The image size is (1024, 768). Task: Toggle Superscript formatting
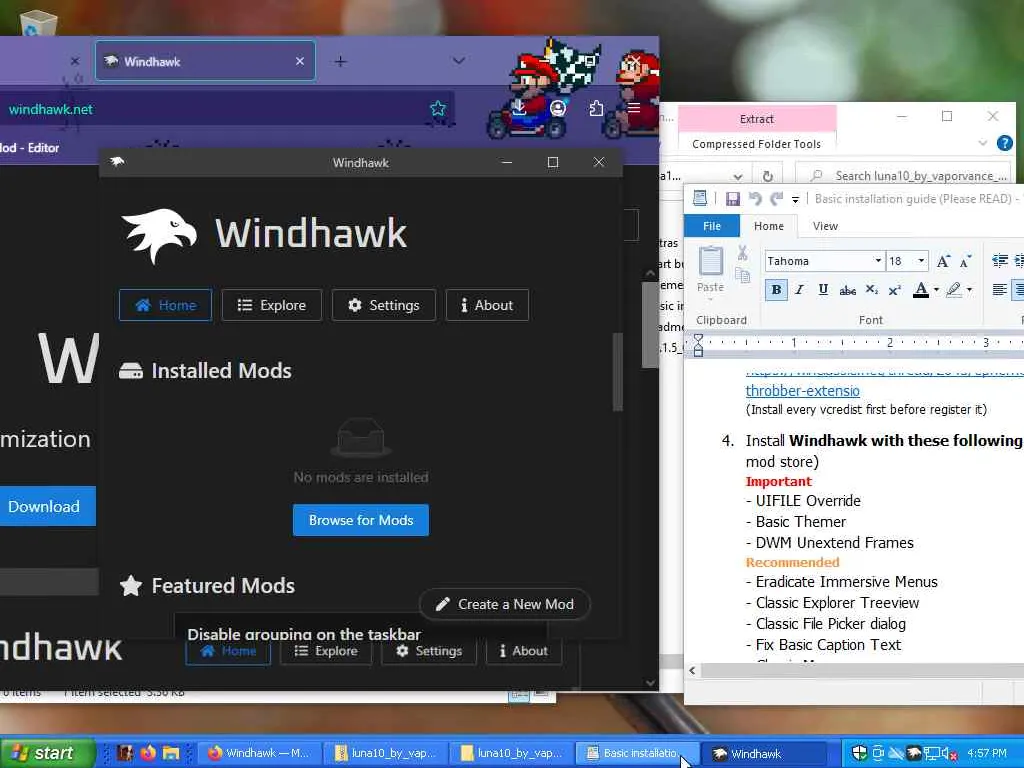tap(895, 290)
